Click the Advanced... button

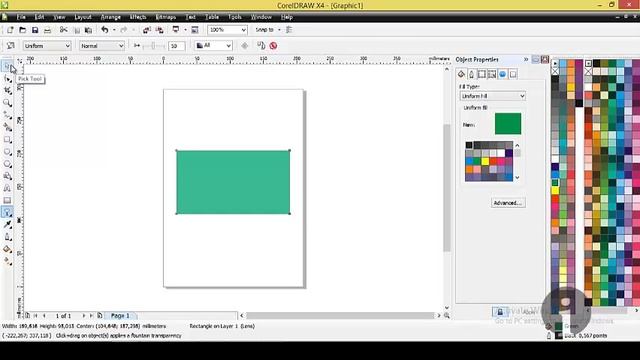pyautogui.click(x=508, y=203)
